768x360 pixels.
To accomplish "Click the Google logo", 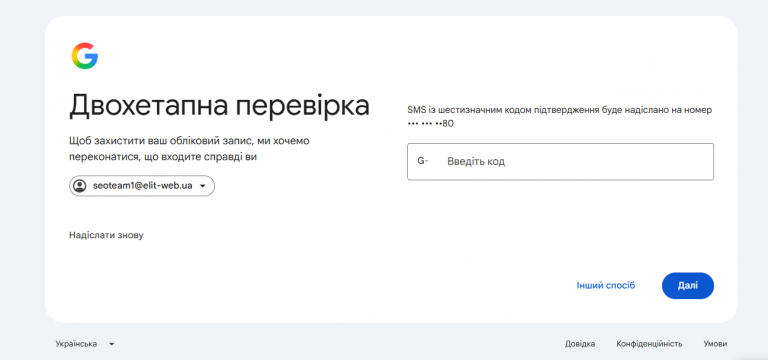I will [85, 56].
